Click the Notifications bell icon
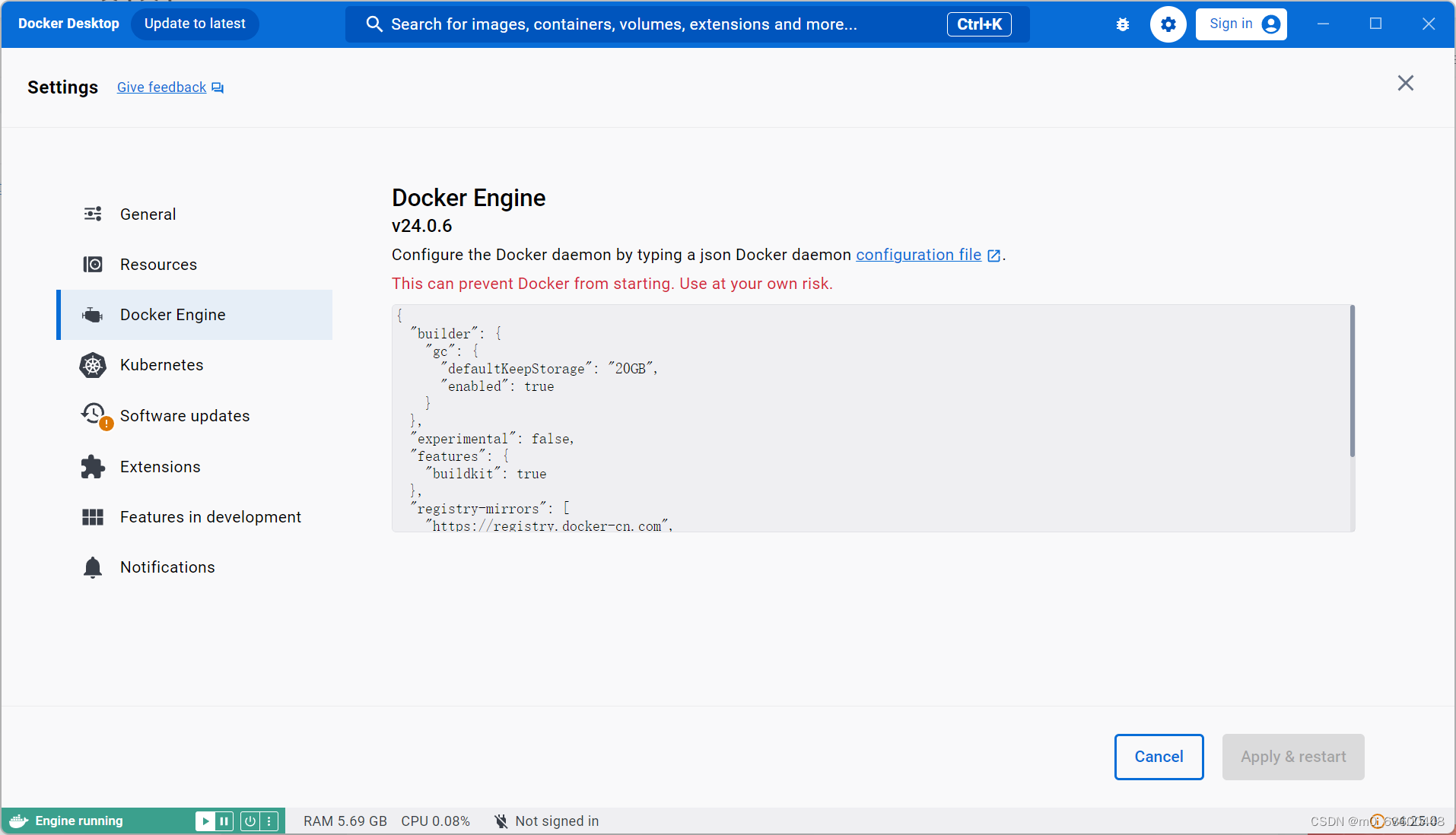1456x835 pixels. click(x=93, y=567)
